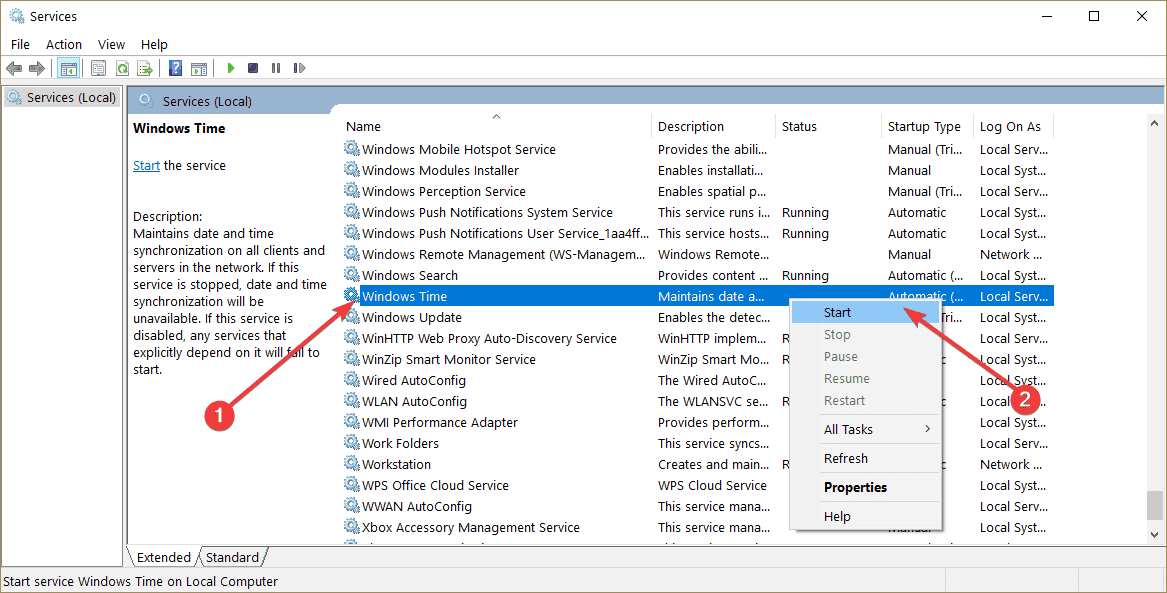Click gear icon of WWAN AutoConfig row
1167x593 pixels.
point(352,506)
